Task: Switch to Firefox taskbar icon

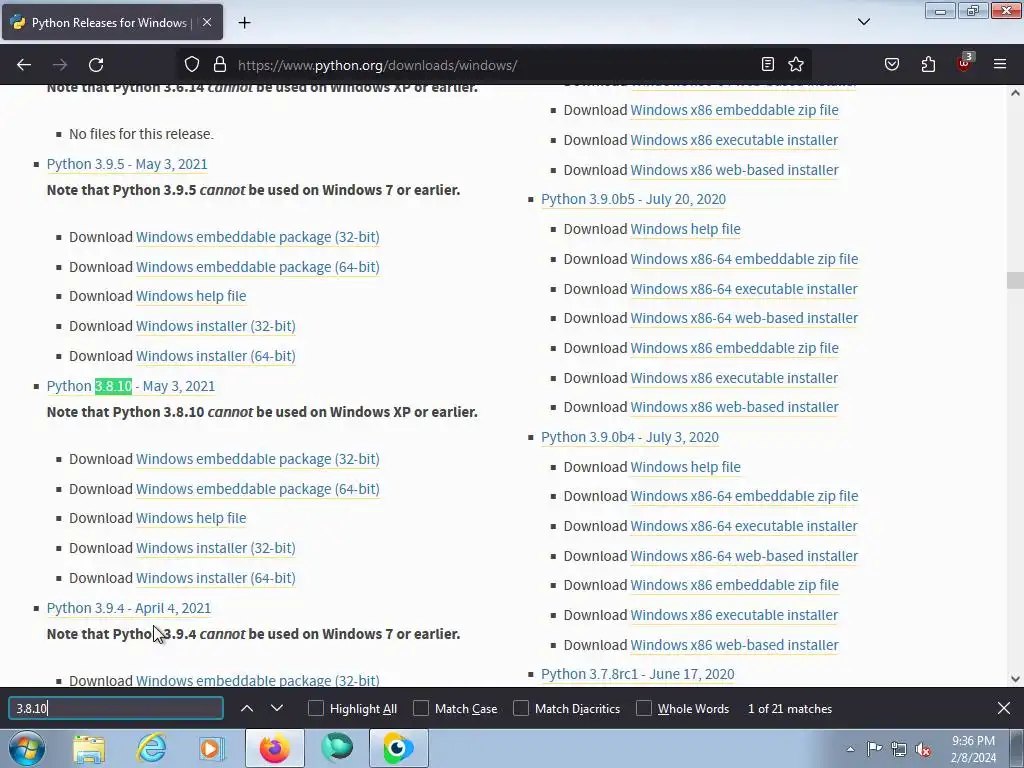Action: point(274,749)
